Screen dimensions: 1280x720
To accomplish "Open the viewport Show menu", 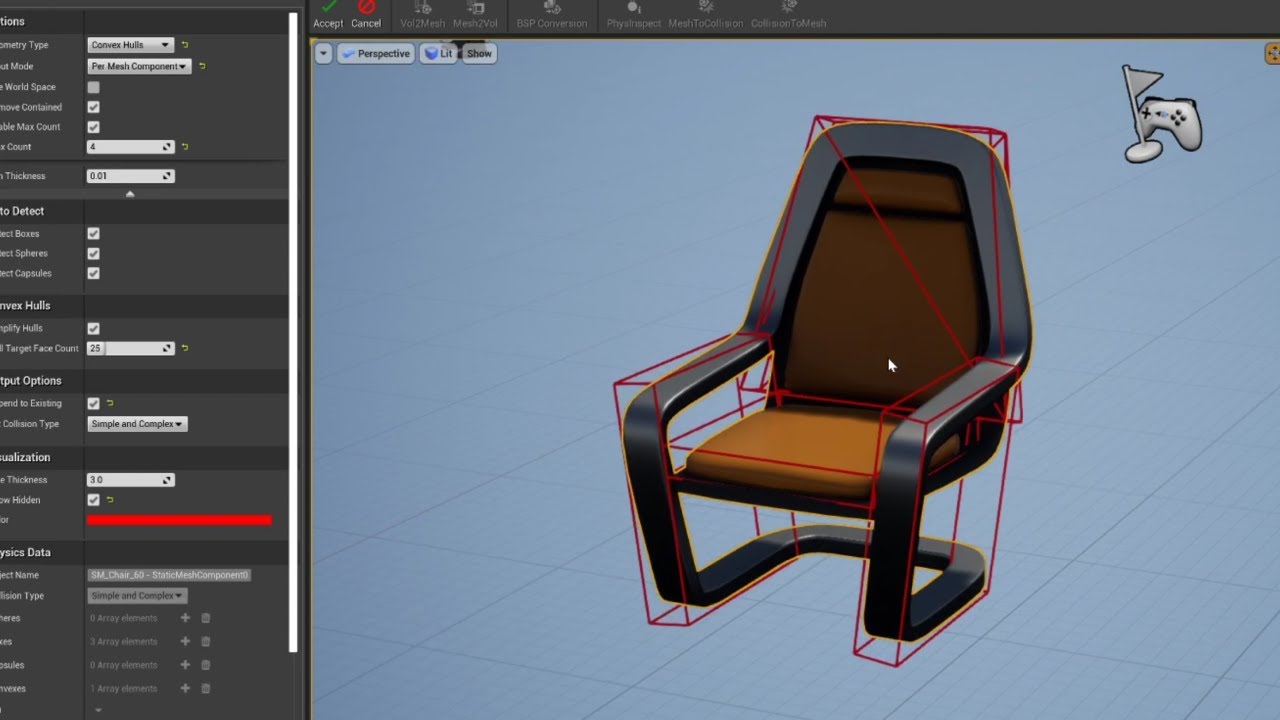I will [479, 53].
